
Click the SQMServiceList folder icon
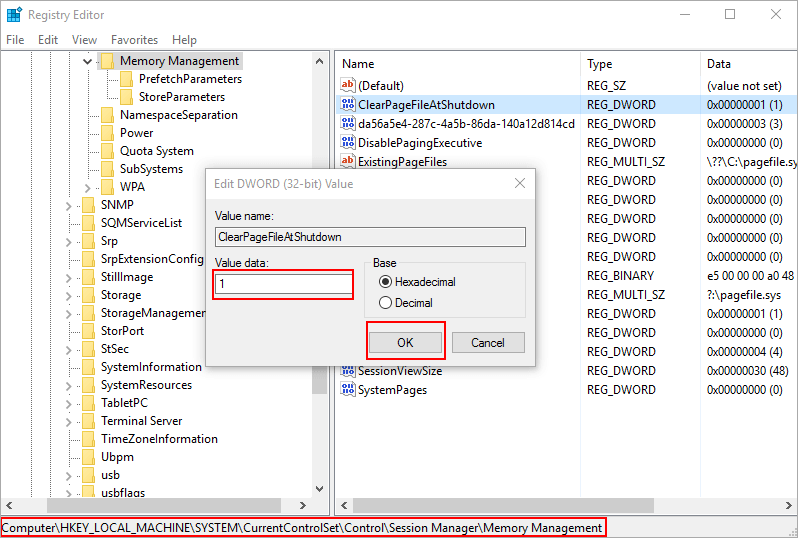click(89, 223)
